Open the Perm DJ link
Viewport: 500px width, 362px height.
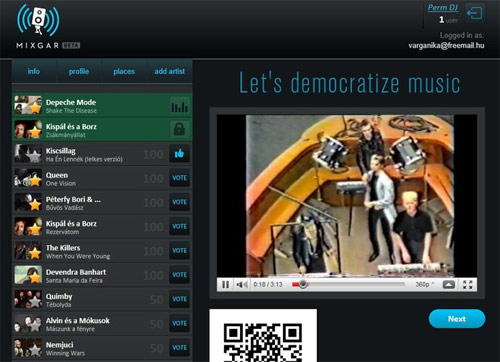click(x=443, y=8)
